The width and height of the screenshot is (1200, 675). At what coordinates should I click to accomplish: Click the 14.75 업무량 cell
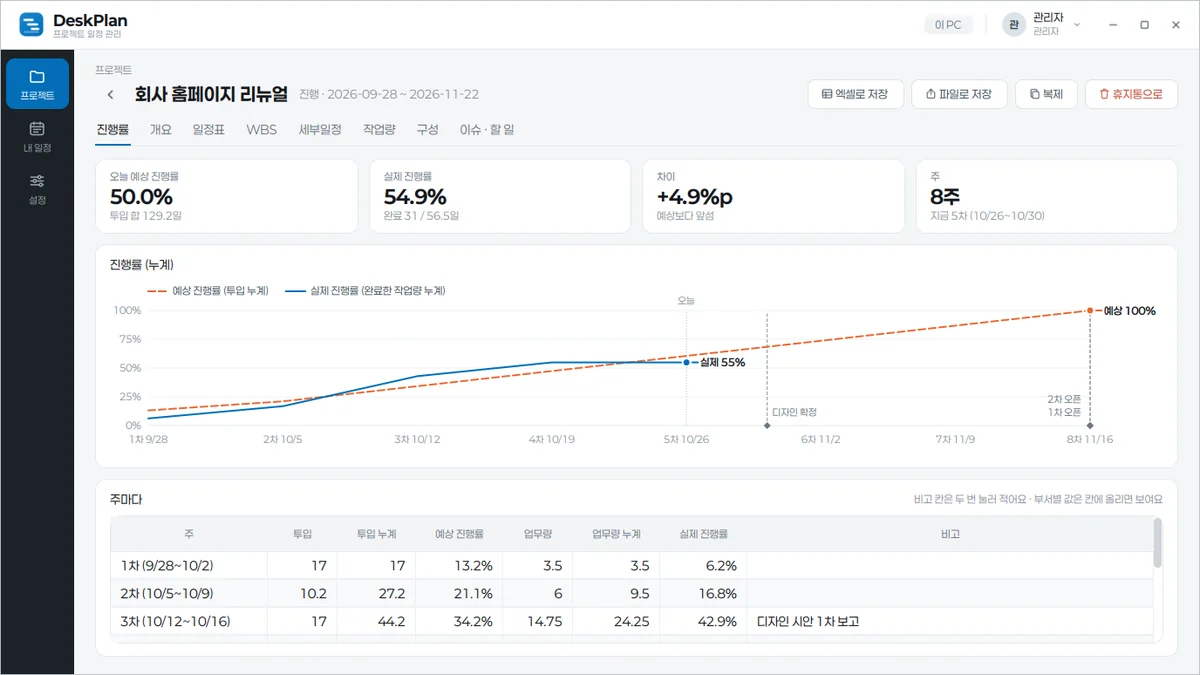[537, 621]
